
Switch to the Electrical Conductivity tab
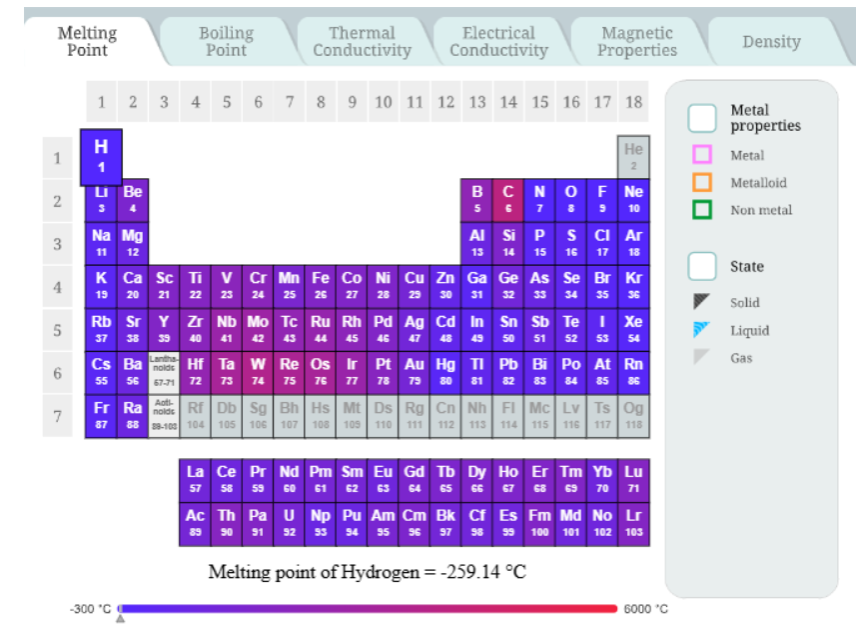498,41
